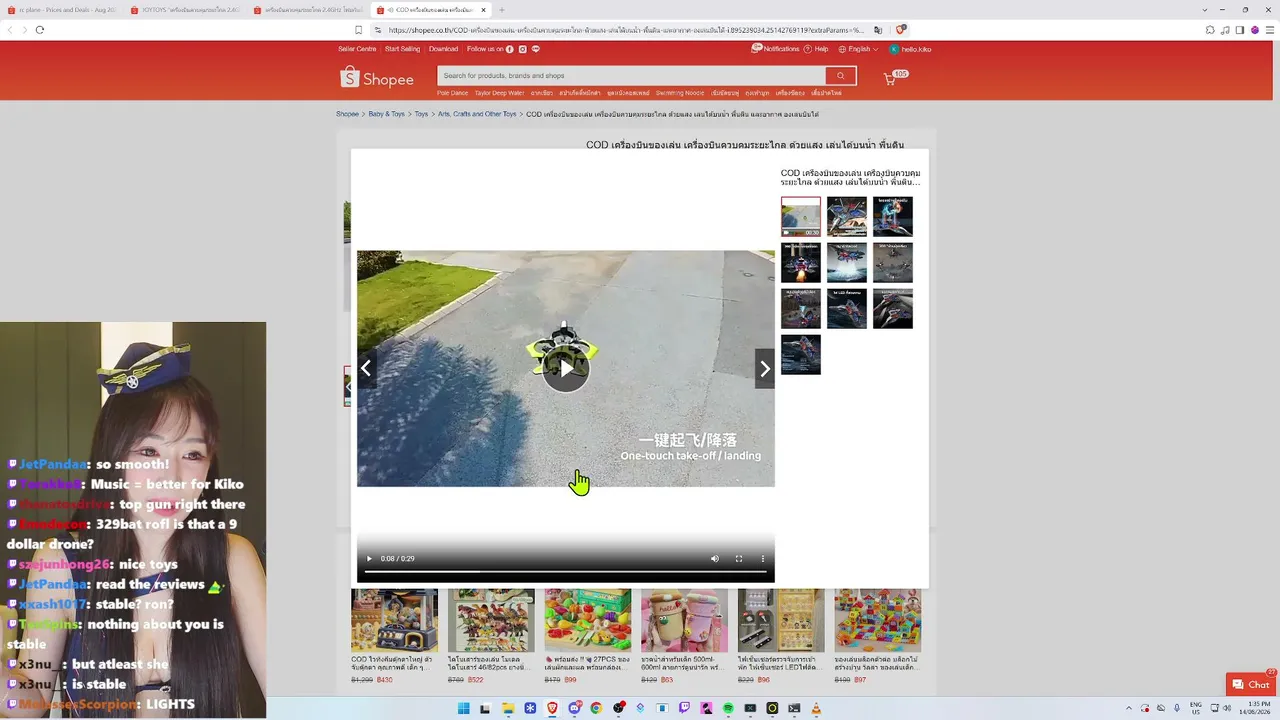Viewport: 1280px width, 720px height.
Task: Open Shopee's Instagram page icon
Action: tap(523, 49)
